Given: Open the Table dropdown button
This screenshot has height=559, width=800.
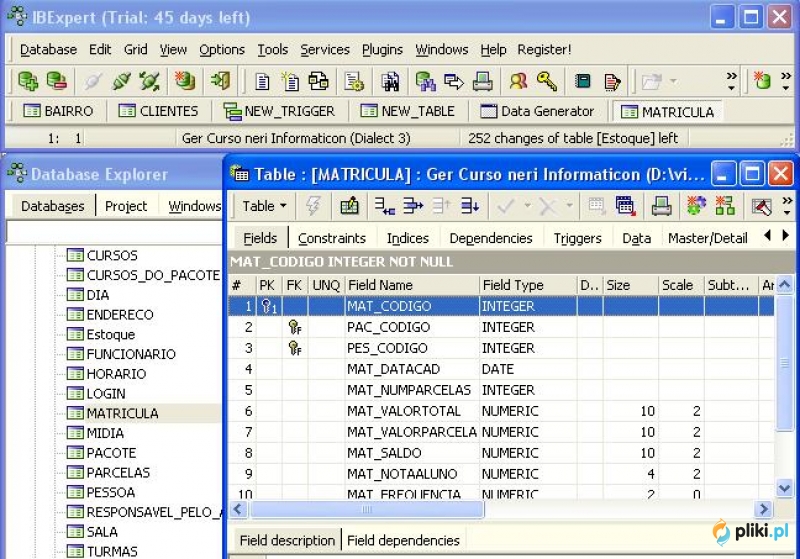Looking at the screenshot, I should 264,206.
